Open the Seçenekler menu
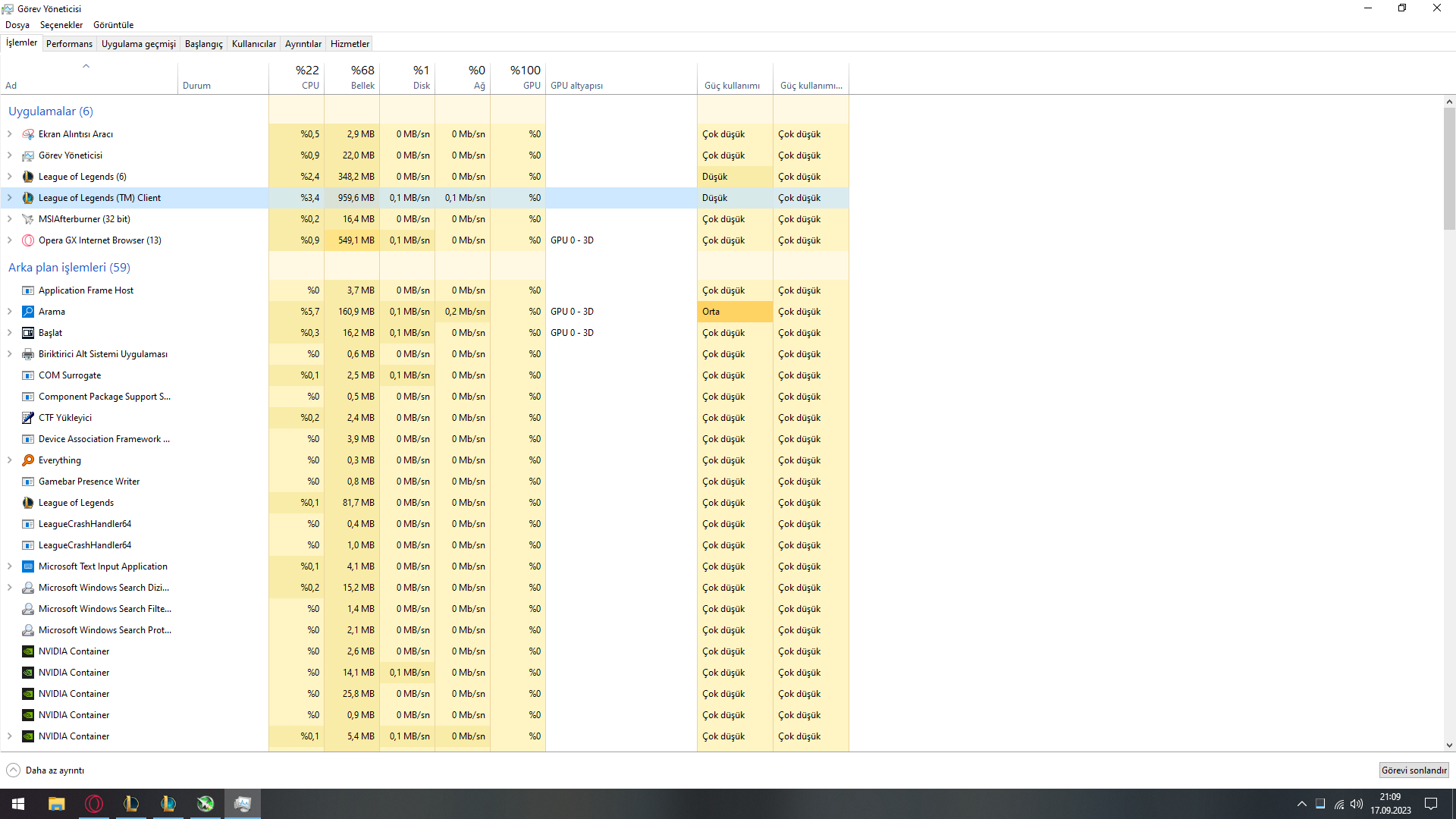 pyautogui.click(x=61, y=25)
